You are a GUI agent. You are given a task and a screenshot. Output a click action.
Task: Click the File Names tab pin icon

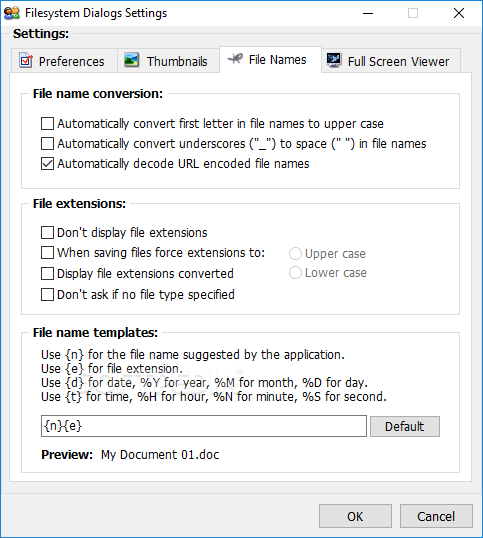(235, 59)
